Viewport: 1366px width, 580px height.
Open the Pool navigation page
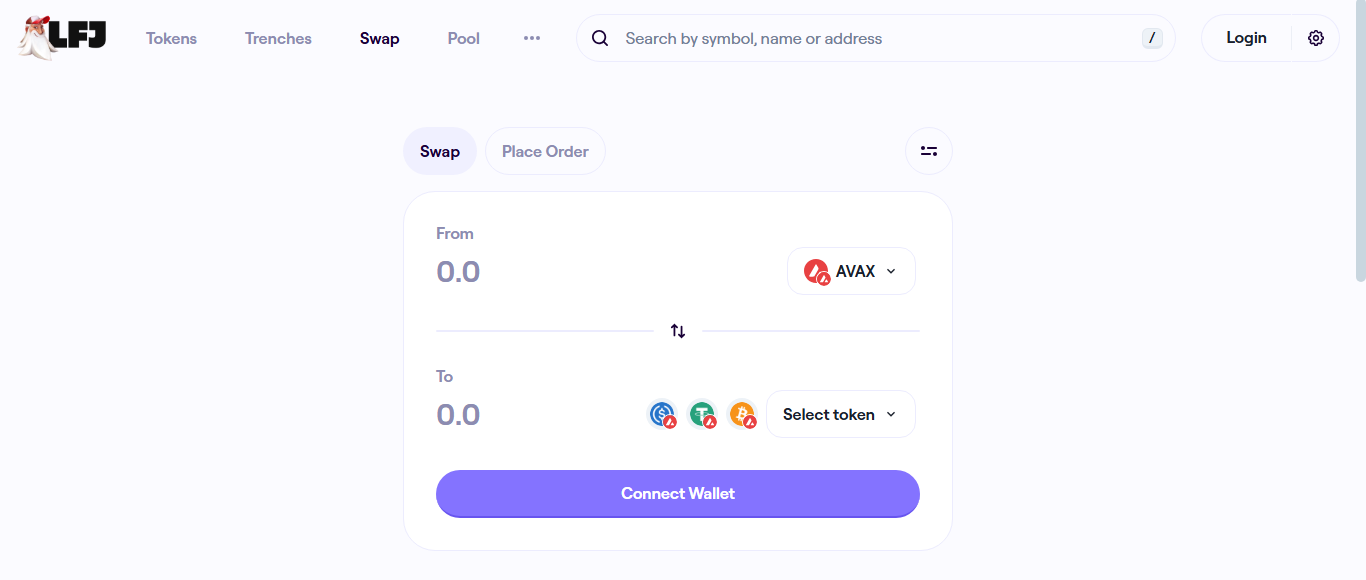click(x=464, y=39)
